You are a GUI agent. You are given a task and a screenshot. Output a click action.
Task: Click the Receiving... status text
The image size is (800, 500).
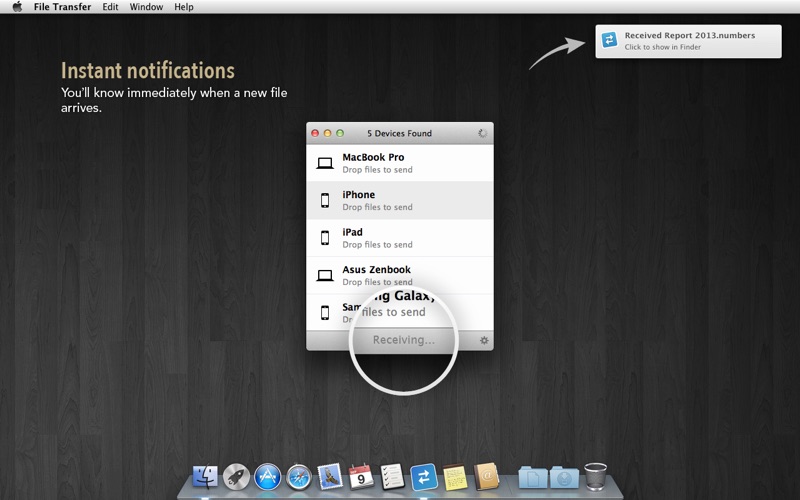coord(404,340)
